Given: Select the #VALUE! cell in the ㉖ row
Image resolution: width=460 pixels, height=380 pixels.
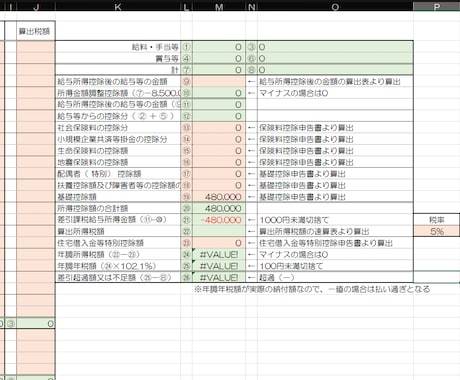Looking at the screenshot, I should [x=219, y=277].
